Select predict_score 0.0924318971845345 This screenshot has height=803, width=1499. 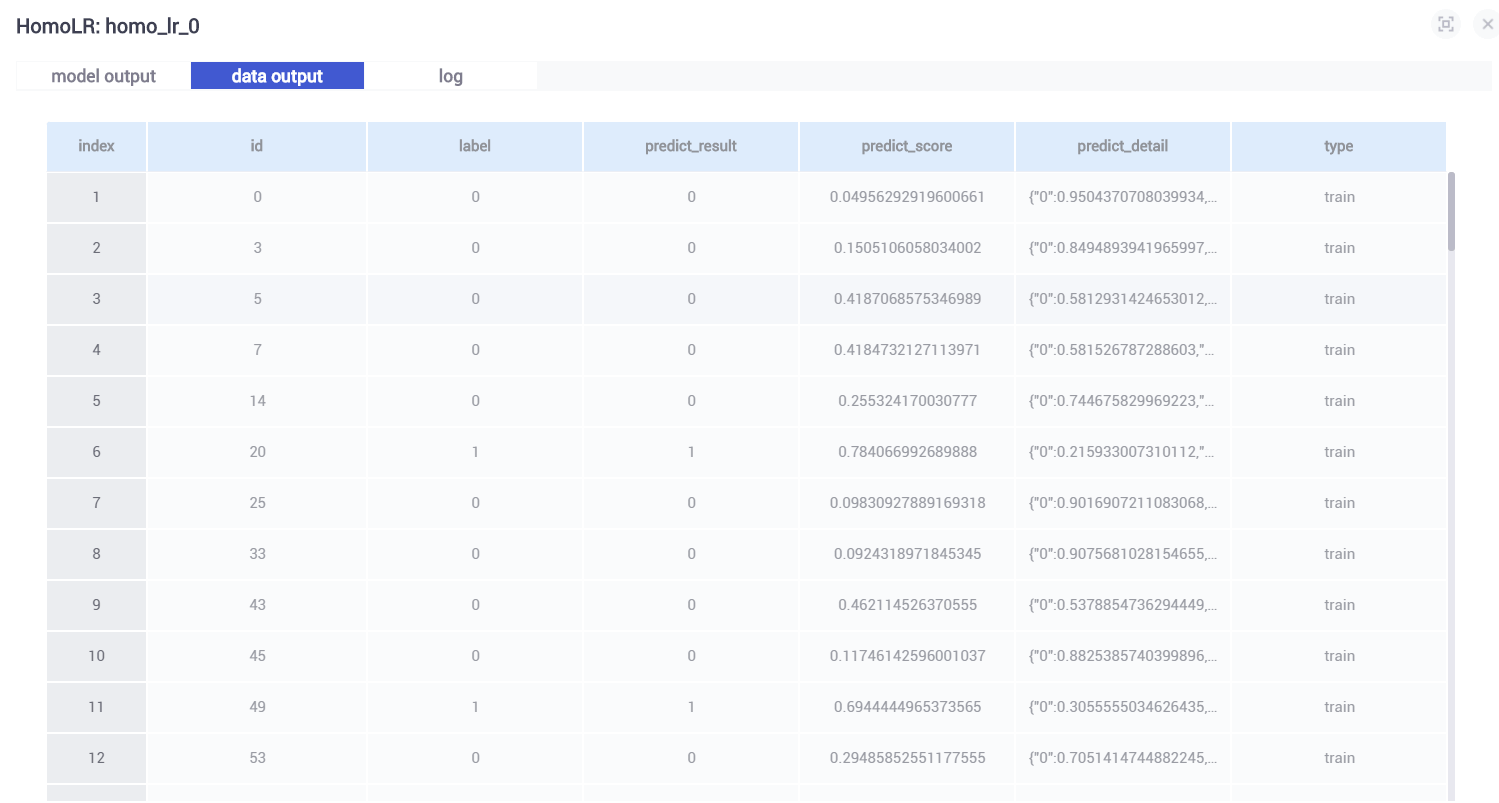coord(907,554)
